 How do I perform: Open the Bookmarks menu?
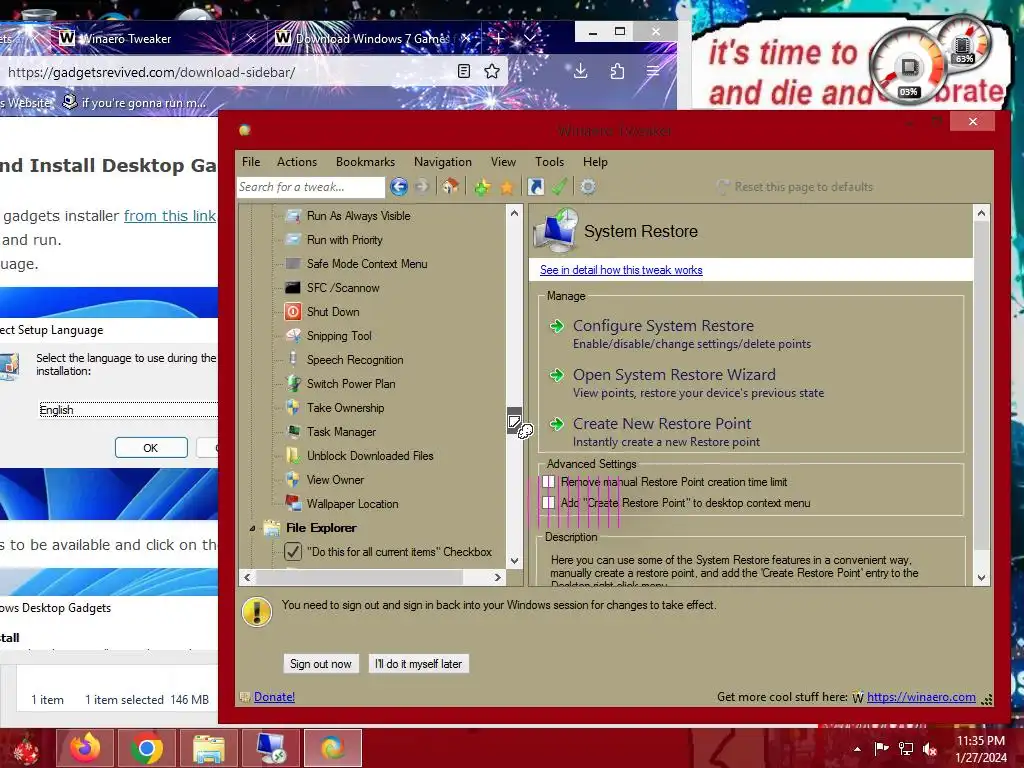tap(365, 162)
